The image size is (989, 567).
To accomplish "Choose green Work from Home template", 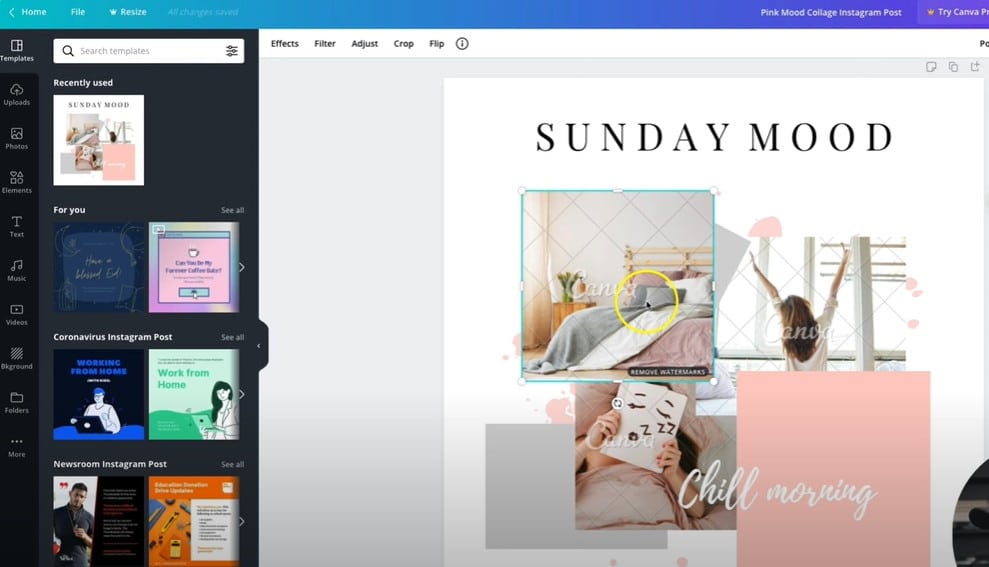I will [x=194, y=395].
